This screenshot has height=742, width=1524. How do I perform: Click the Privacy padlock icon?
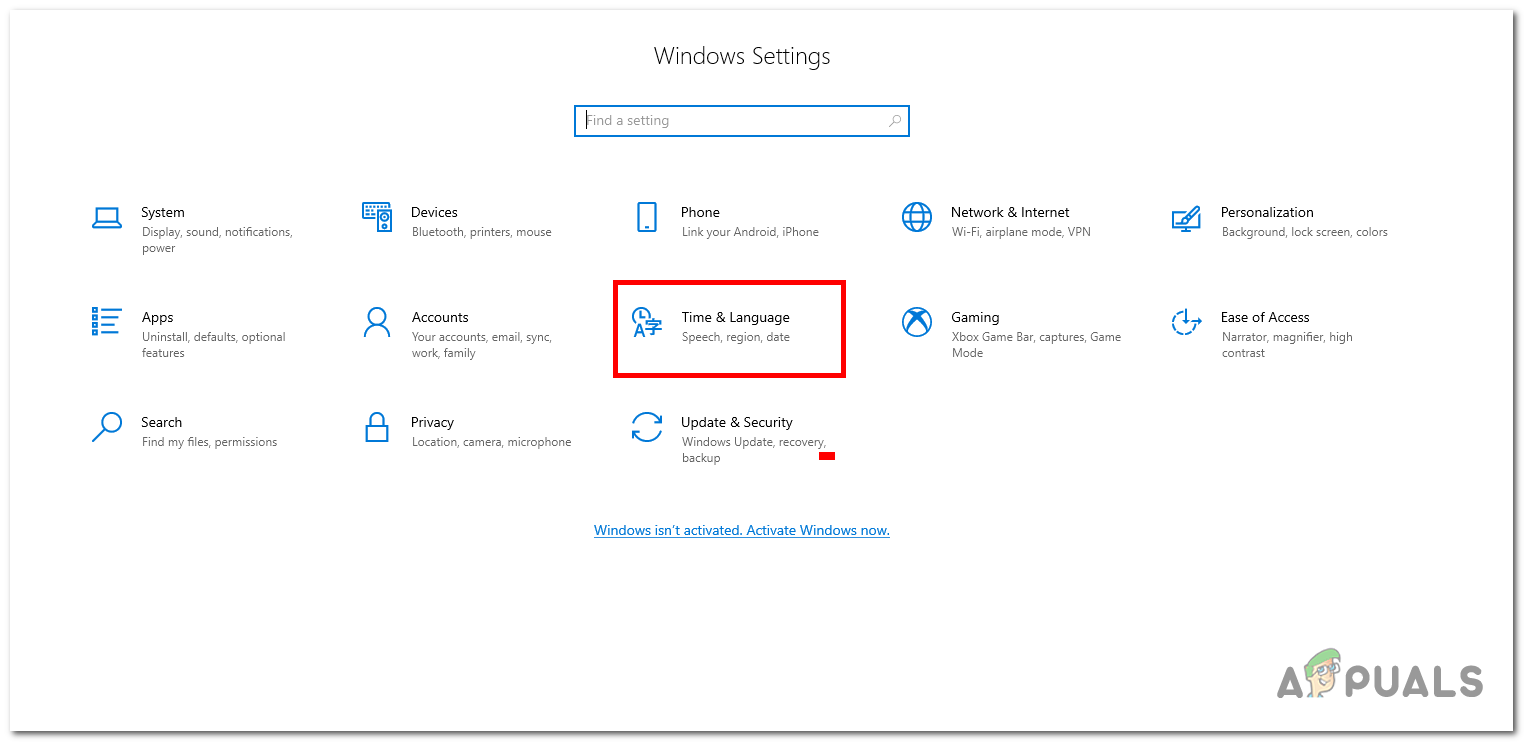point(377,427)
